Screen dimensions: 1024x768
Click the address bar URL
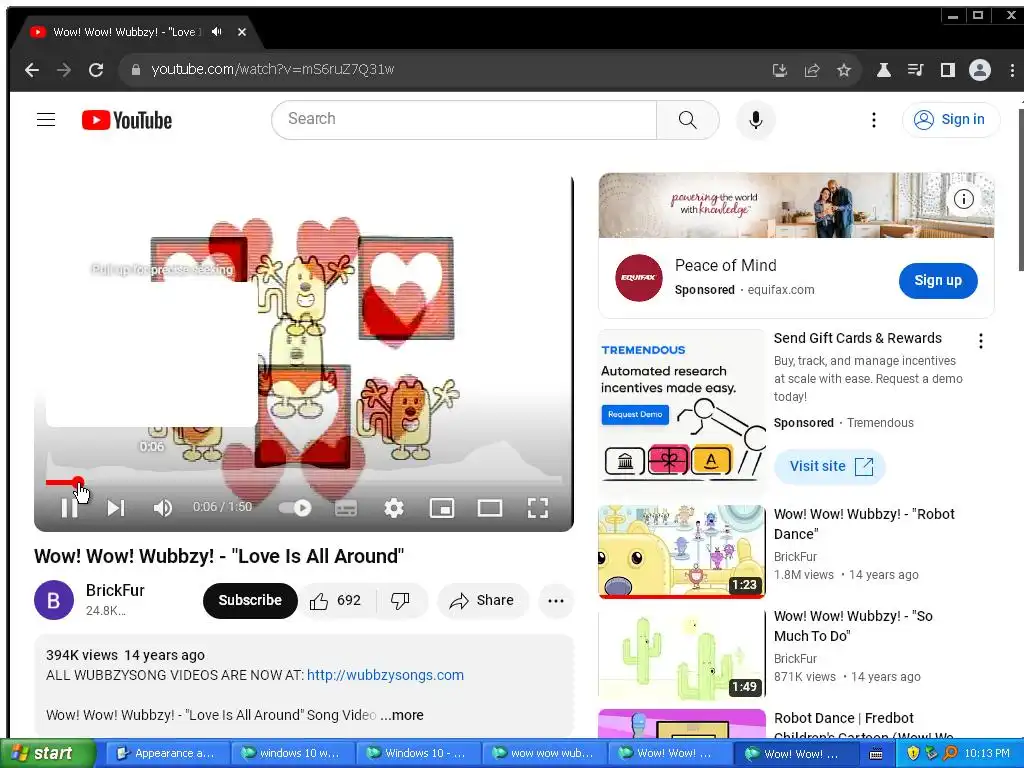tap(272, 69)
